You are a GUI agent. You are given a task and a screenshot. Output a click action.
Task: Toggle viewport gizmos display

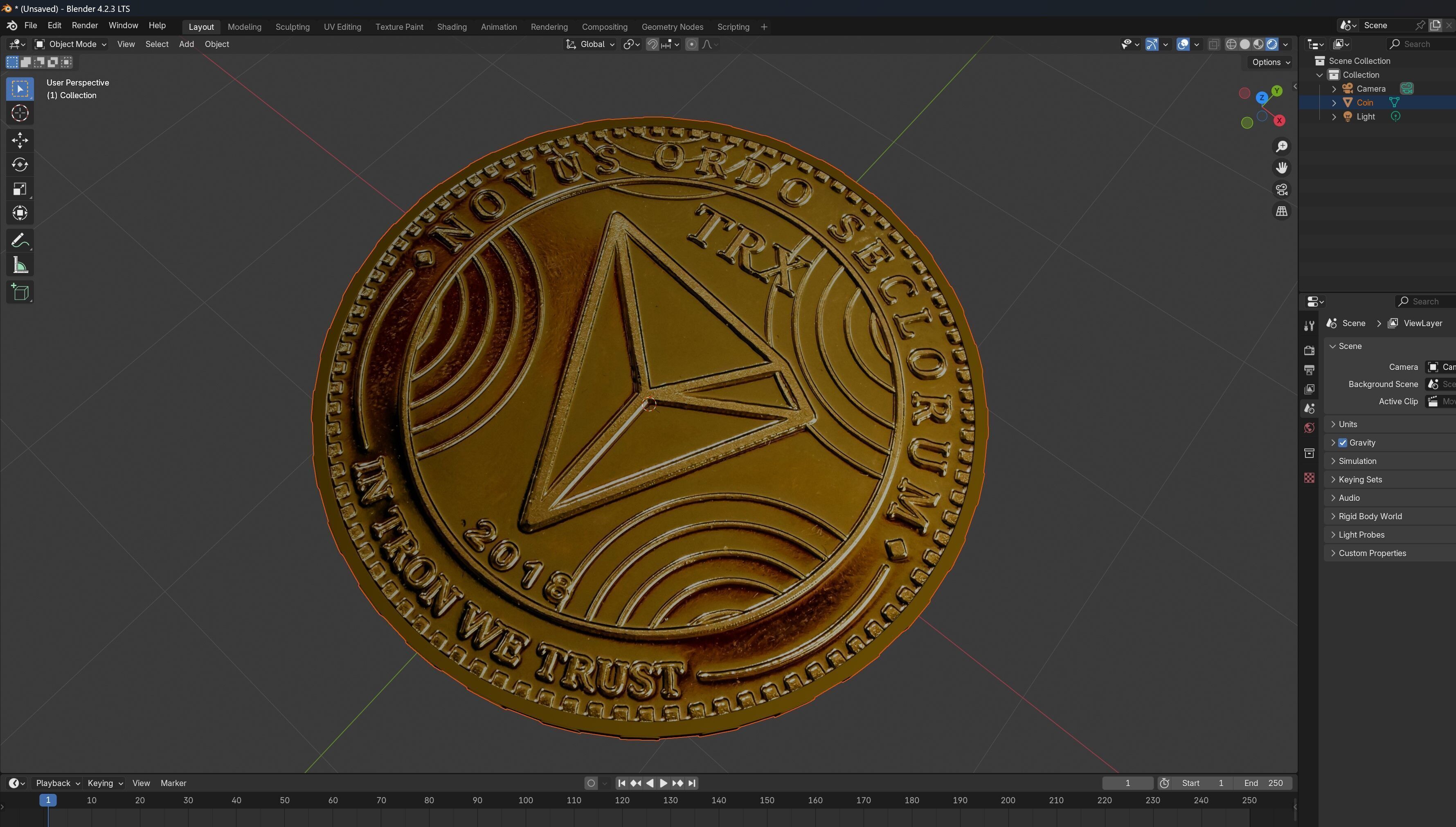click(1152, 44)
